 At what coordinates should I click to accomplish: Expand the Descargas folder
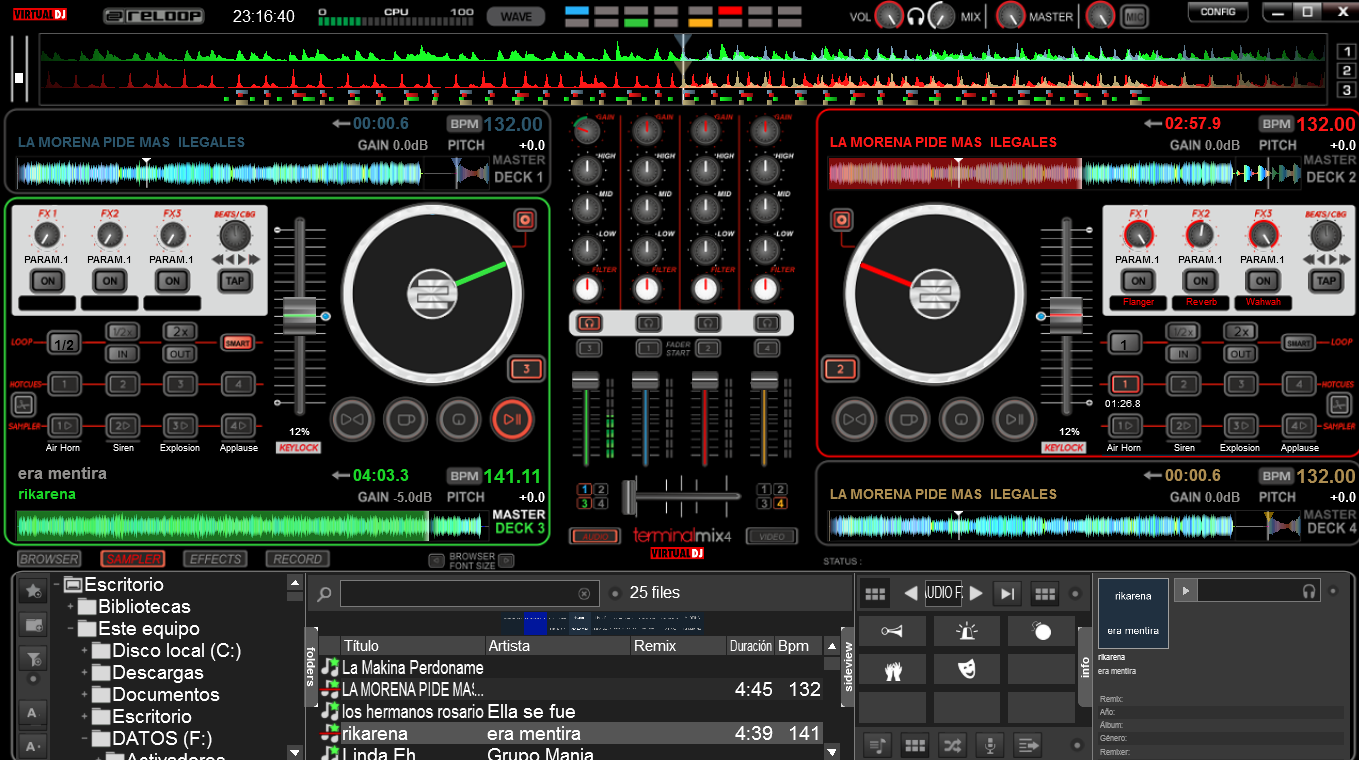(x=84, y=673)
